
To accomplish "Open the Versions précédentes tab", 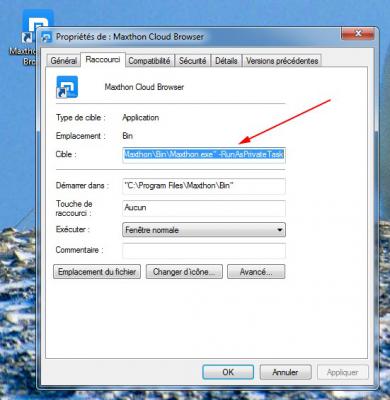I will [282, 61].
